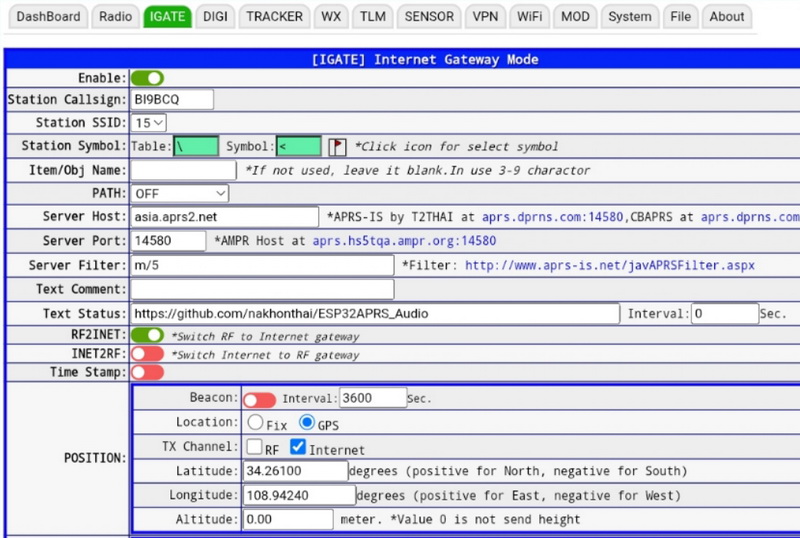Image resolution: width=800 pixels, height=538 pixels.
Task: Check the RF TX Channel checkbox
Action: tap(256, 448)
